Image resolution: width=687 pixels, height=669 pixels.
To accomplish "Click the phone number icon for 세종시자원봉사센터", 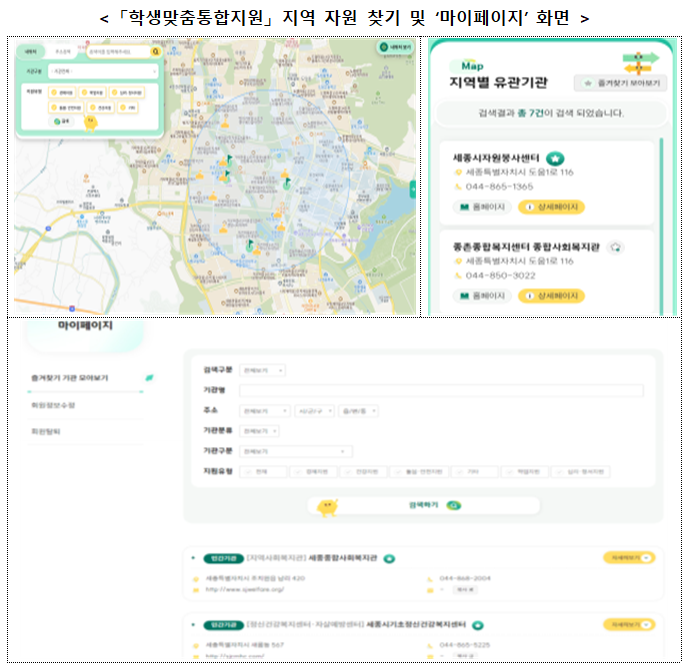I will click(459, 186).
